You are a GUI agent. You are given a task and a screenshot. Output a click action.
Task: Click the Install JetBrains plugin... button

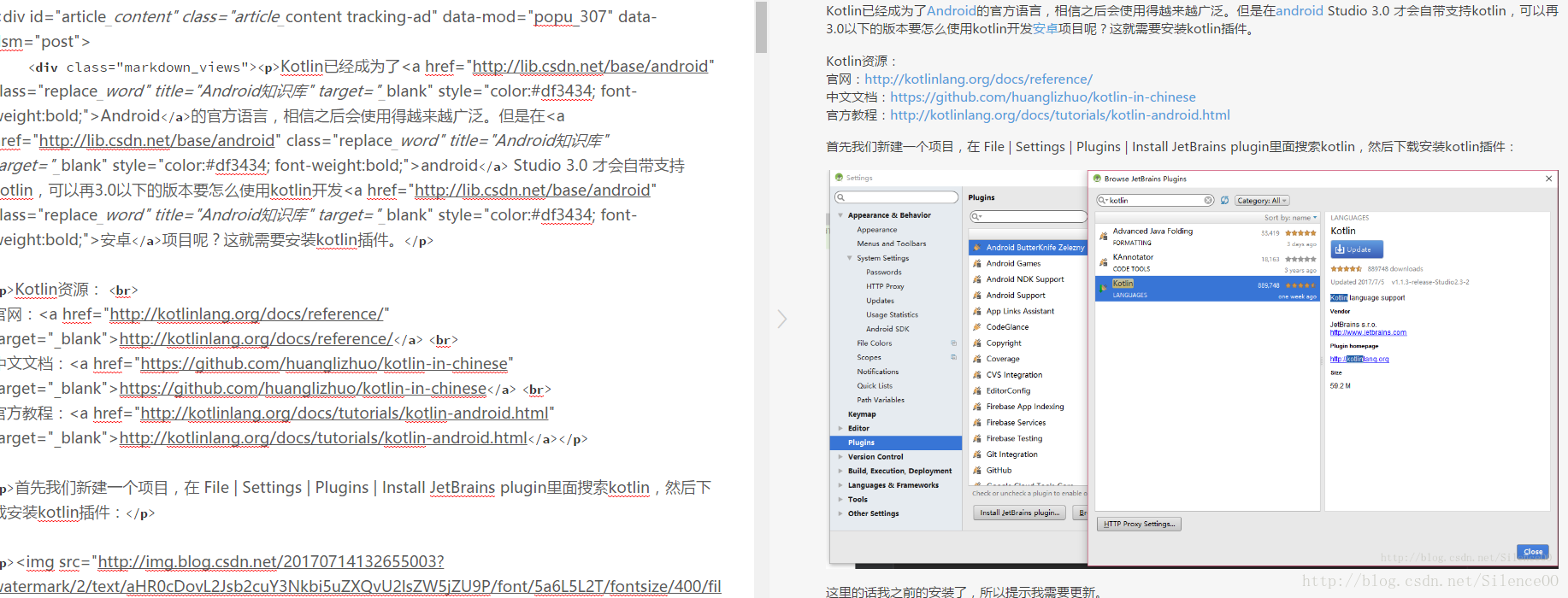(x=1019, y=513)
